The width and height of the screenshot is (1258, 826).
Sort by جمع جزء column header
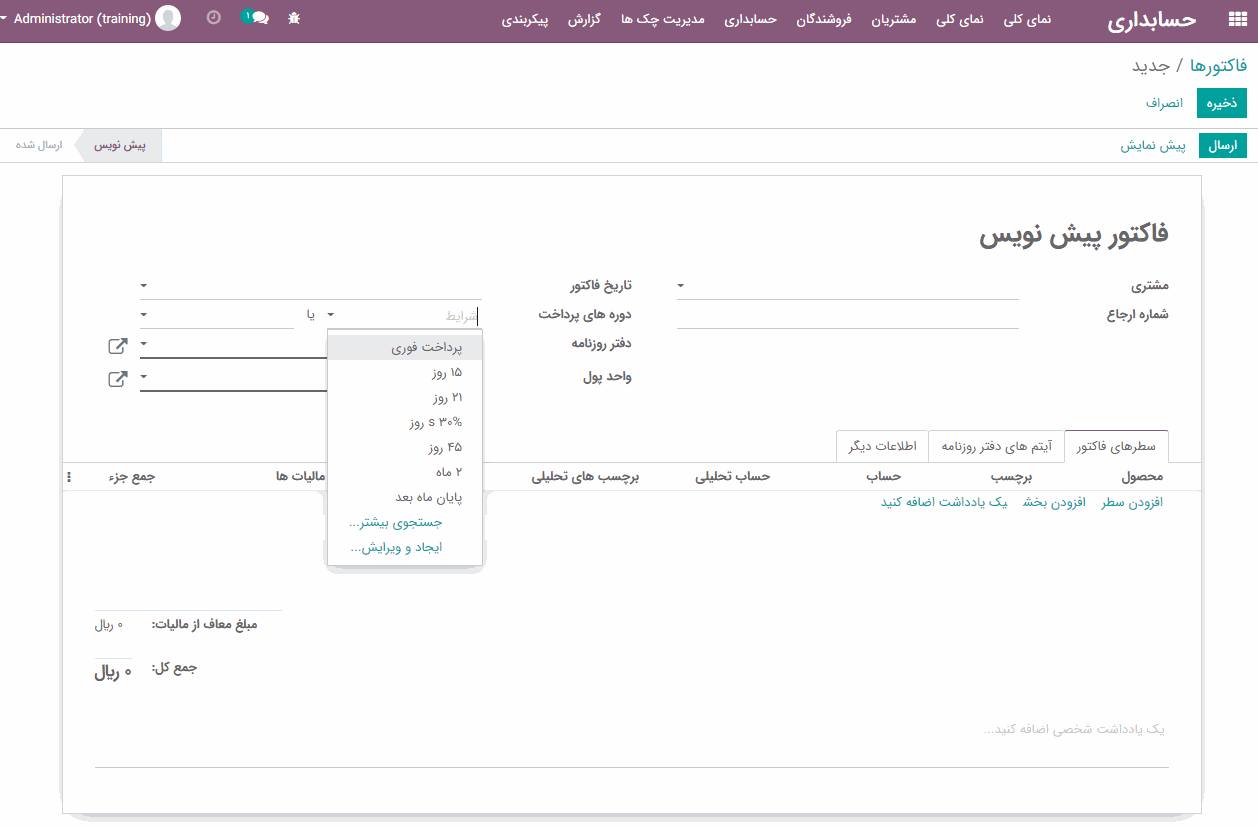point(132,477)
